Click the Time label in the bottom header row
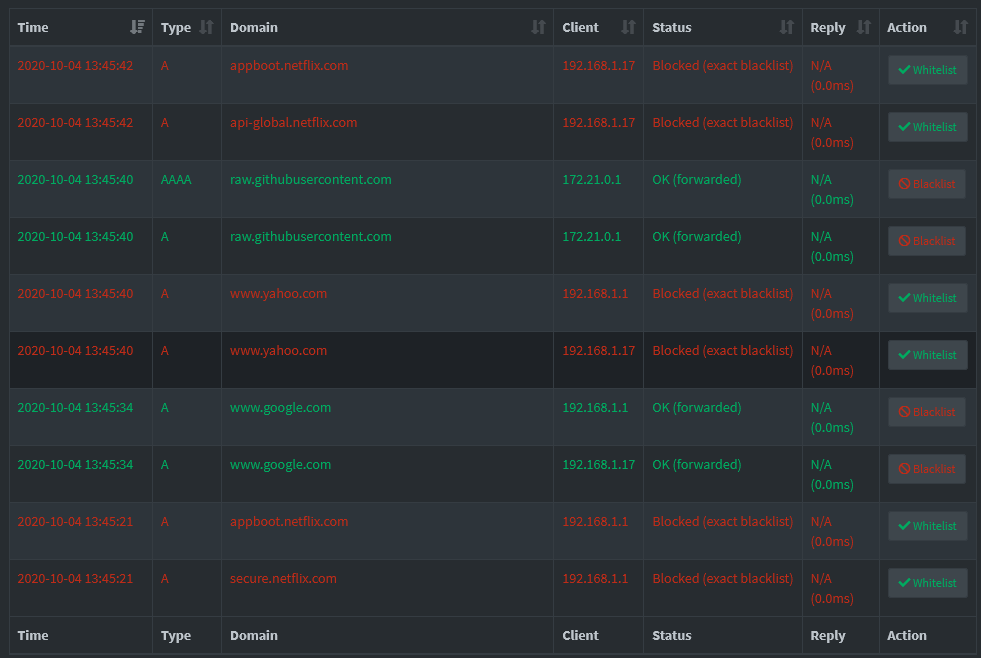This screenshot has width=981, height=658. (33, 635)
